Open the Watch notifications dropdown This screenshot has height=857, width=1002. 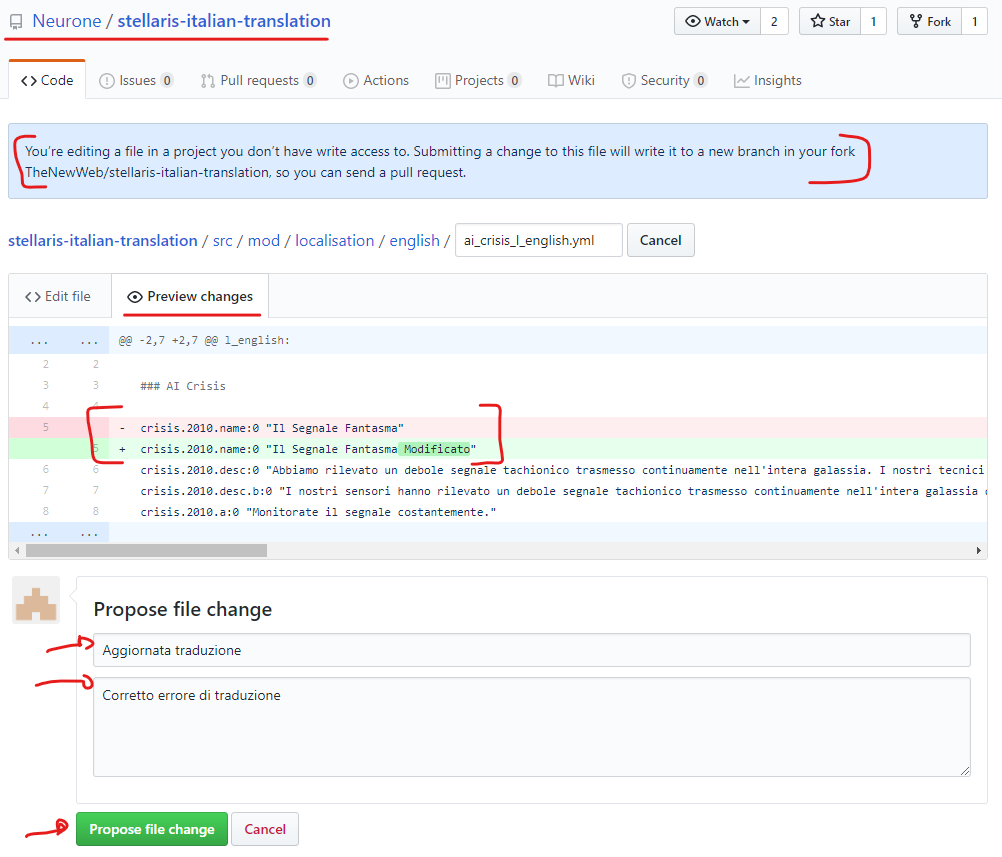pyautogui.click(x=717, y=22)
